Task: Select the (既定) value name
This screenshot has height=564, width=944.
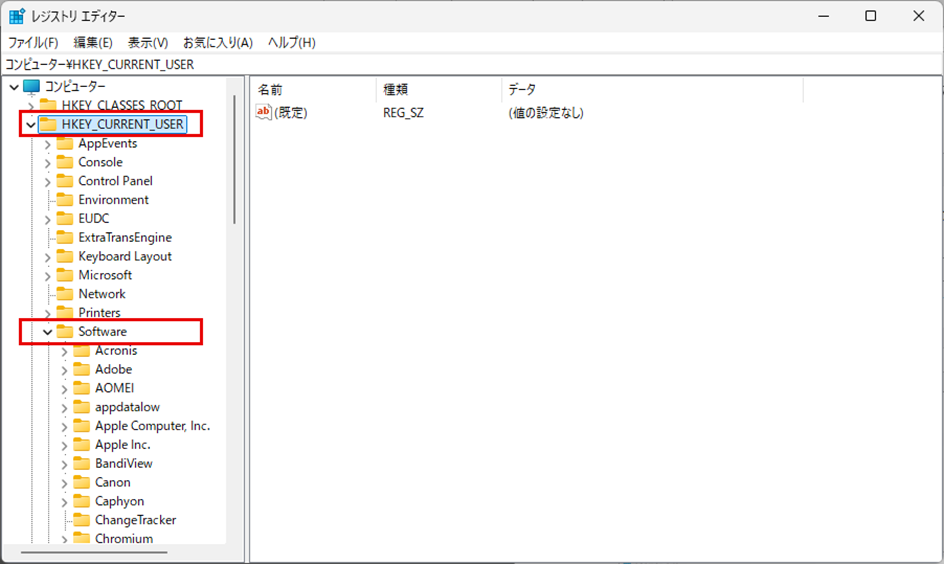Action: [291, 113]
